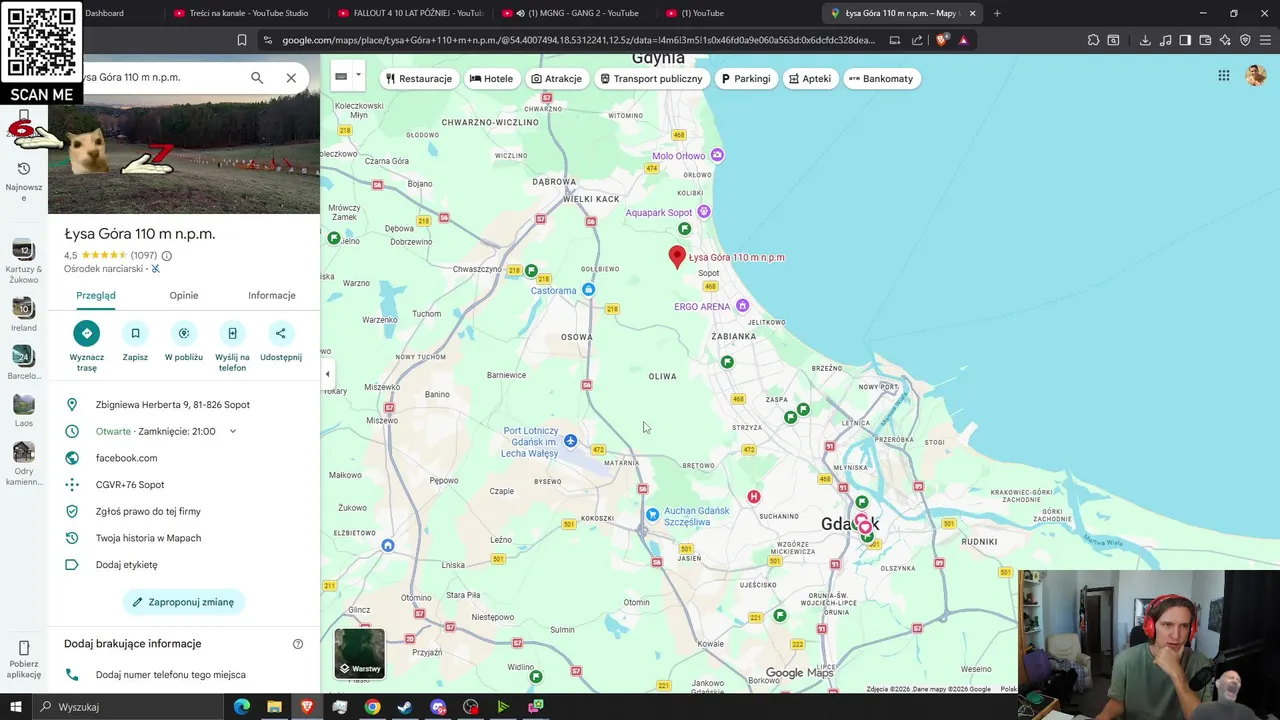The image size is (1280, 720).
Task: Click the Castorama map marker
Action: click(x=588, y=290)
